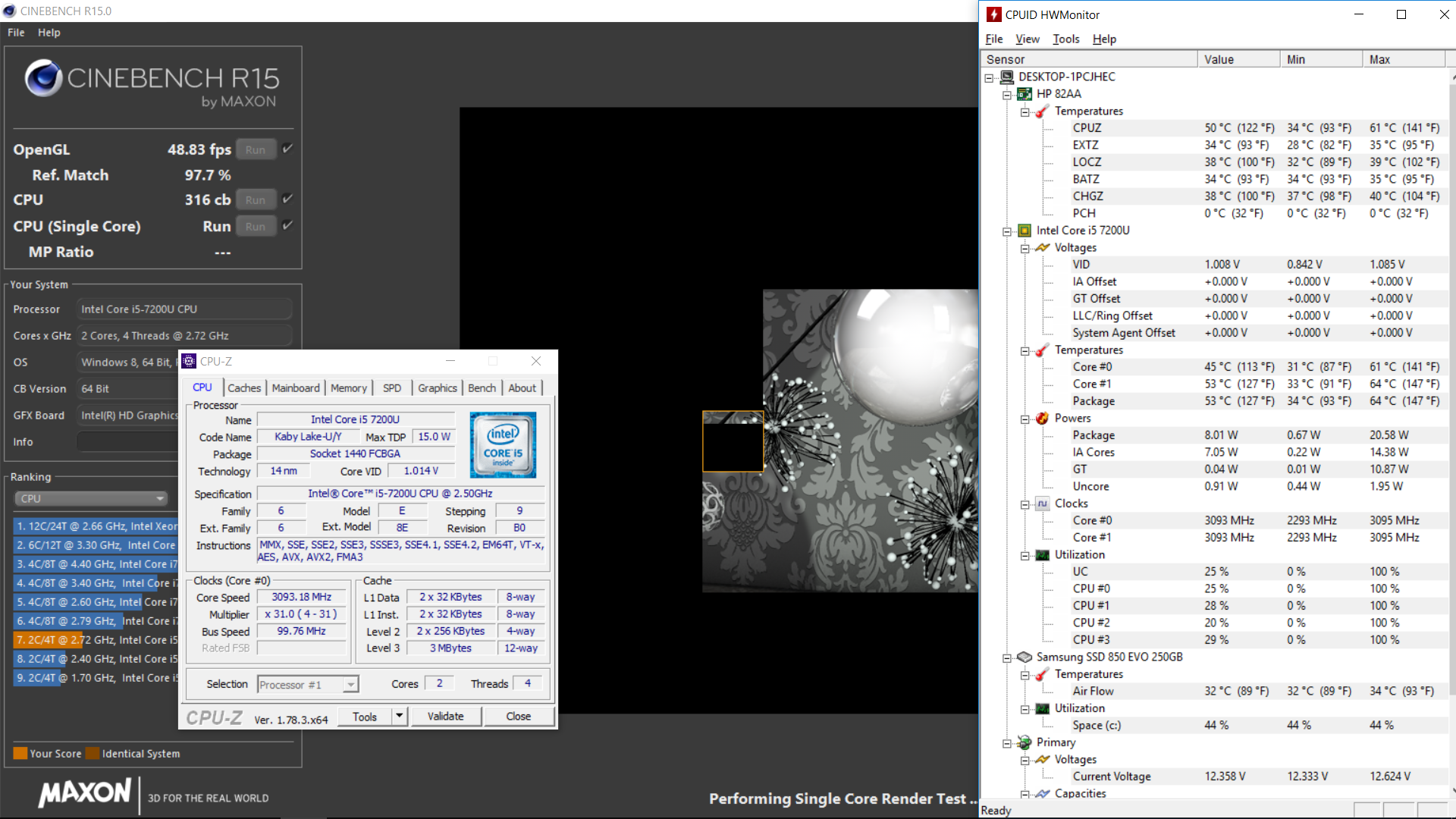Click the Samsung SSD 850 EVO drive icon

[1025, 657]
